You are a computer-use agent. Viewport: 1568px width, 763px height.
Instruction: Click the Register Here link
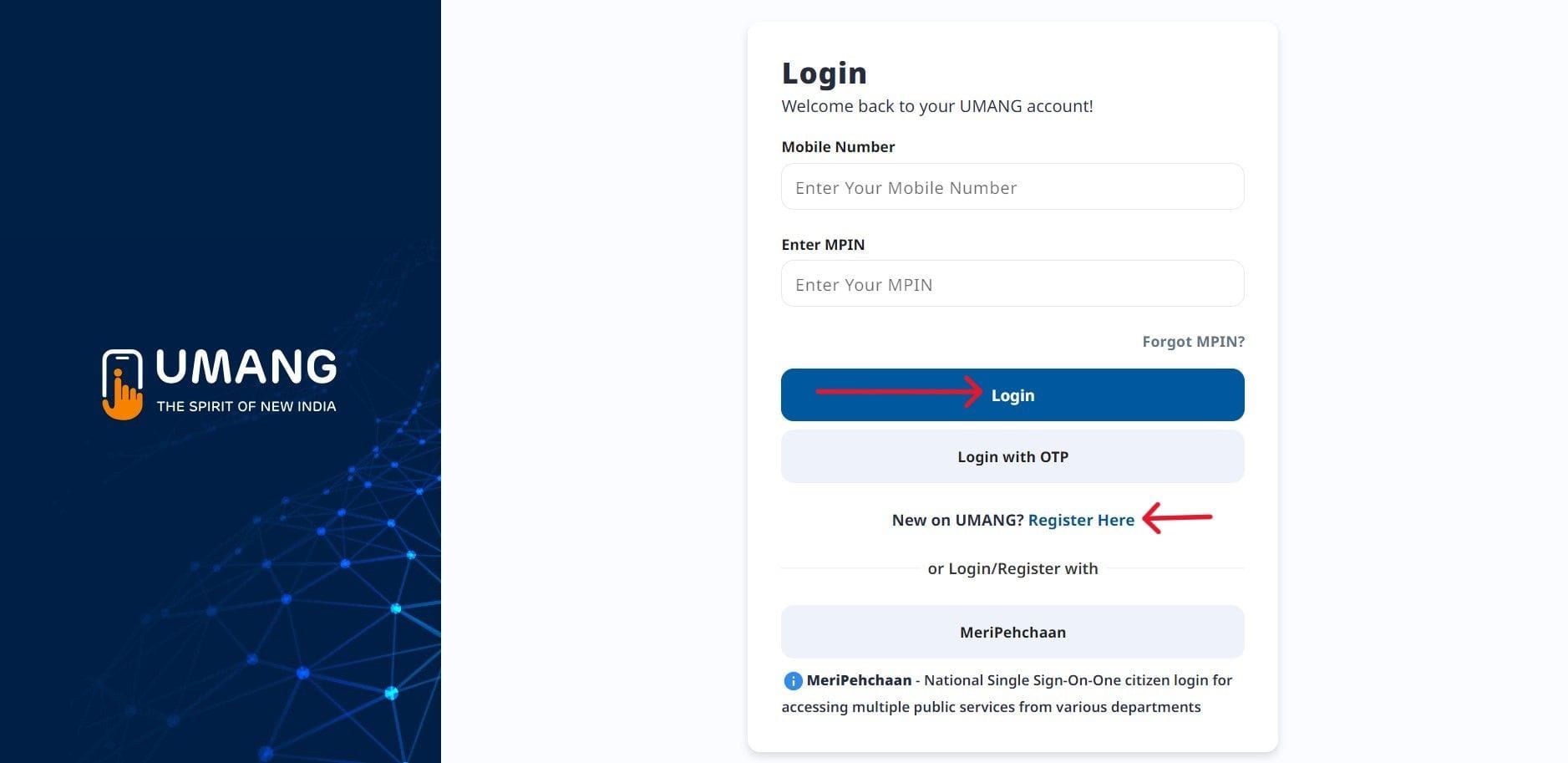coord(1081,520)
